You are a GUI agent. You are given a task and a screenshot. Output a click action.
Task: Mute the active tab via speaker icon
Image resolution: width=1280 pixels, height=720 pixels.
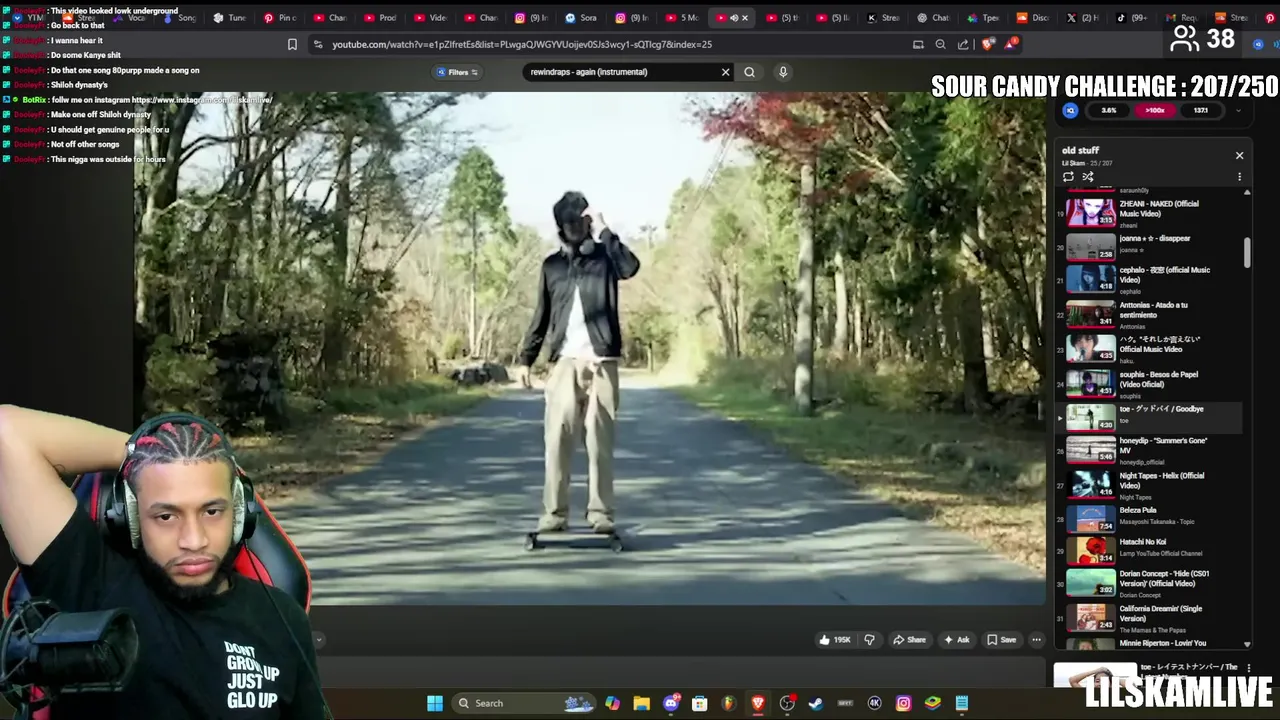[734, 18]
